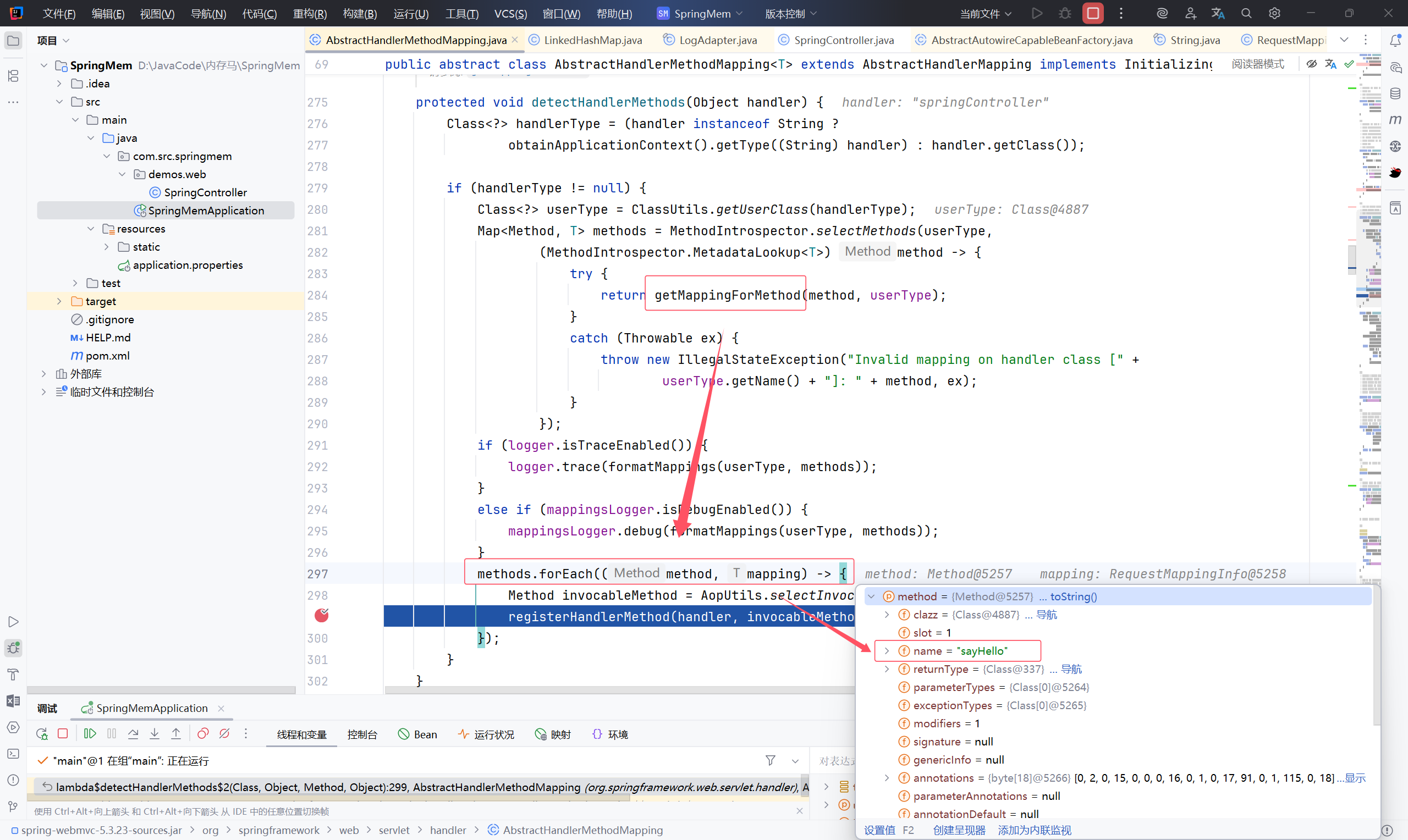Expand the target folder

(x=59, y=301)
